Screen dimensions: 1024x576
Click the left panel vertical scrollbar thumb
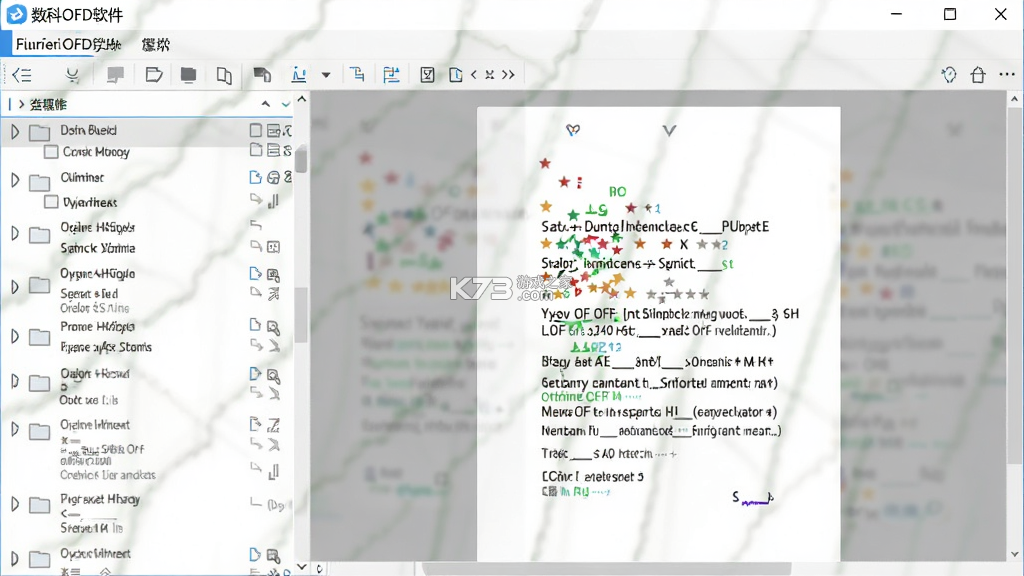(301, 160)
